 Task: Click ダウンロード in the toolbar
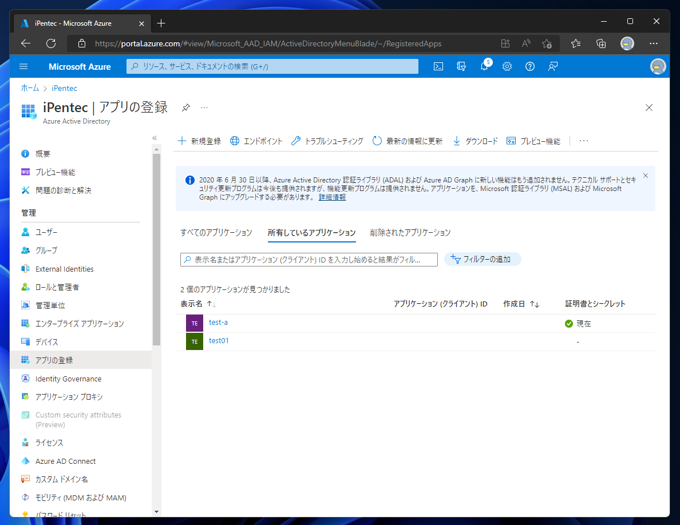(x=475, y=141)
